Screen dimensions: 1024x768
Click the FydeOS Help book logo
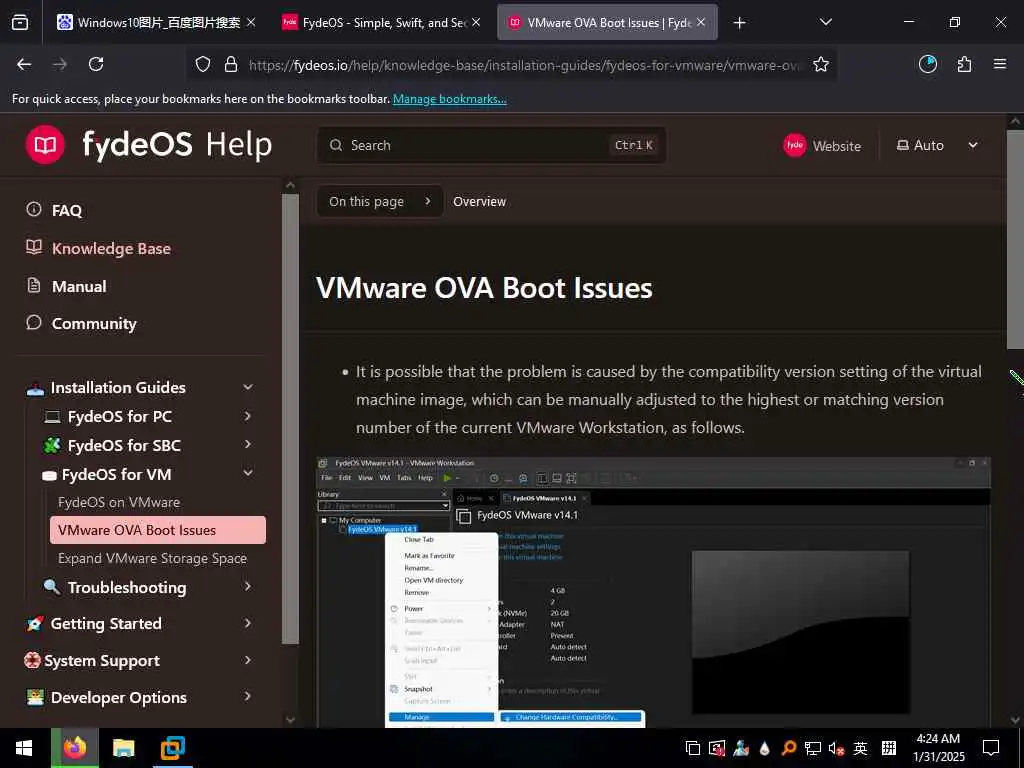[45, 144]
